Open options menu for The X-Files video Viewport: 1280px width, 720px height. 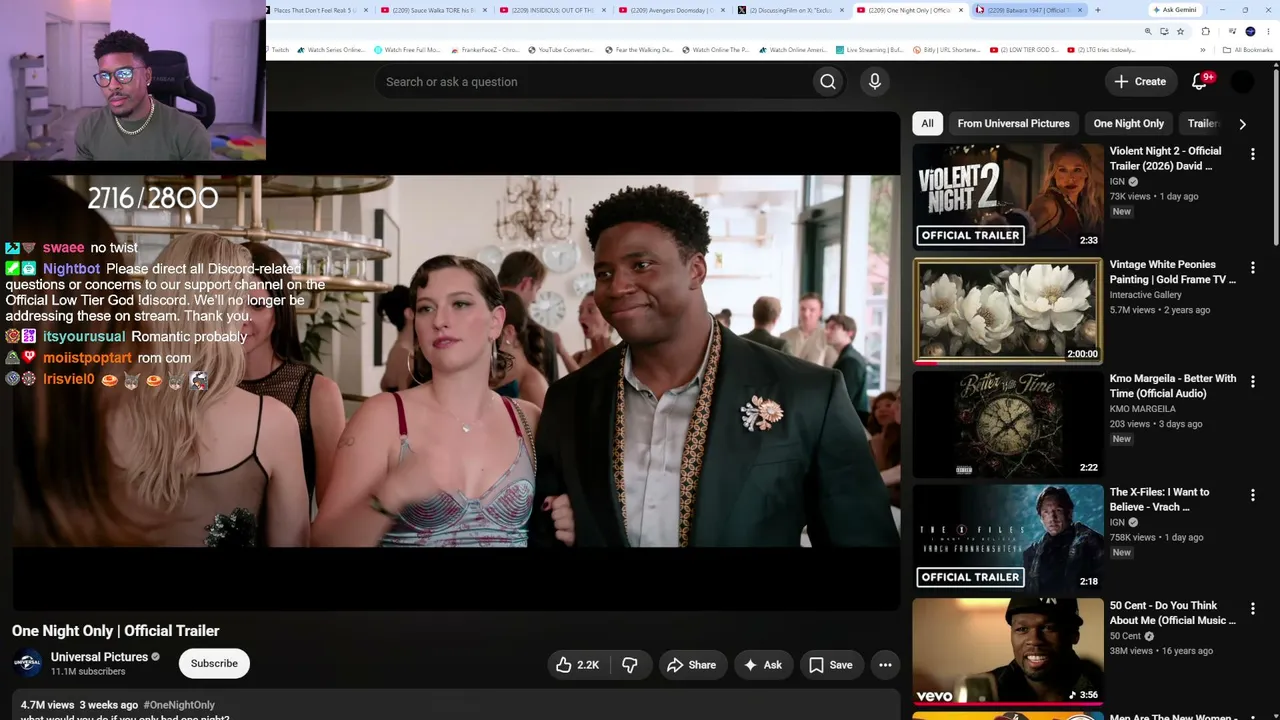click(x=1252, y=495)
